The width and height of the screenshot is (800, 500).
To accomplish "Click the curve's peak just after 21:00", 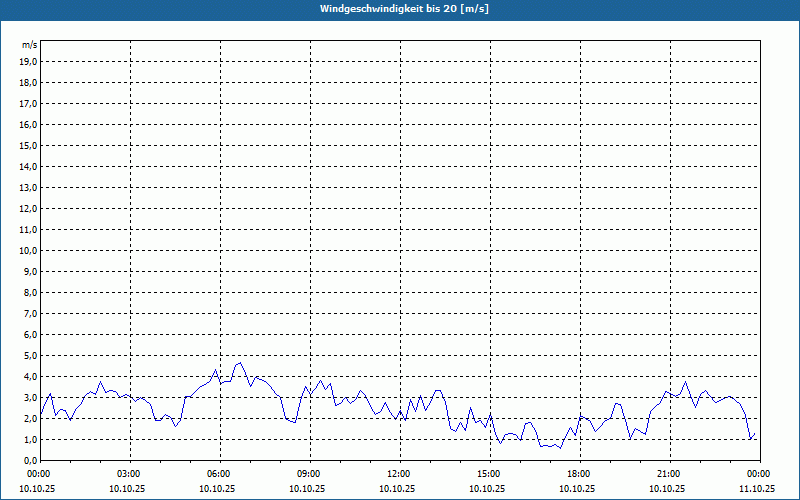I will pos(686,381).
